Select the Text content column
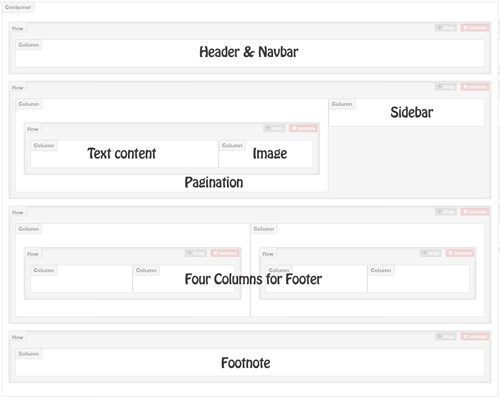Screen dimensions: 500x400 coord(124,154)
